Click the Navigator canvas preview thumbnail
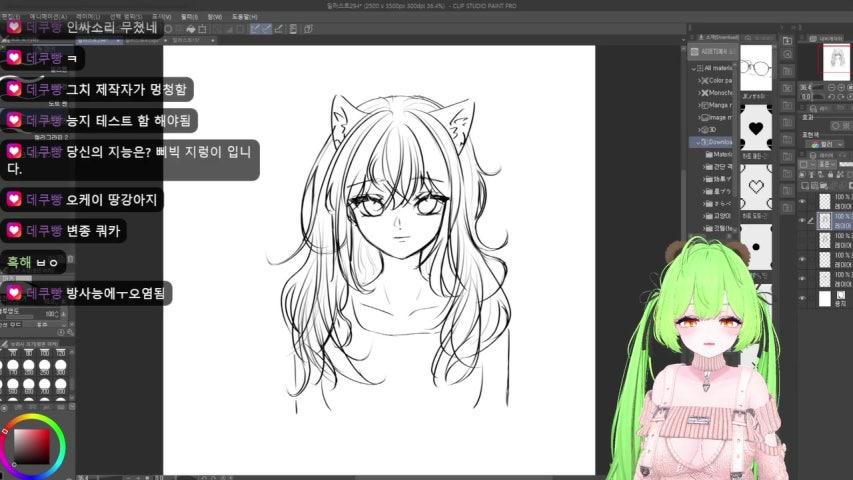Image resolution: width=853 pixels, height=480 pixels. tap(836, 61)
